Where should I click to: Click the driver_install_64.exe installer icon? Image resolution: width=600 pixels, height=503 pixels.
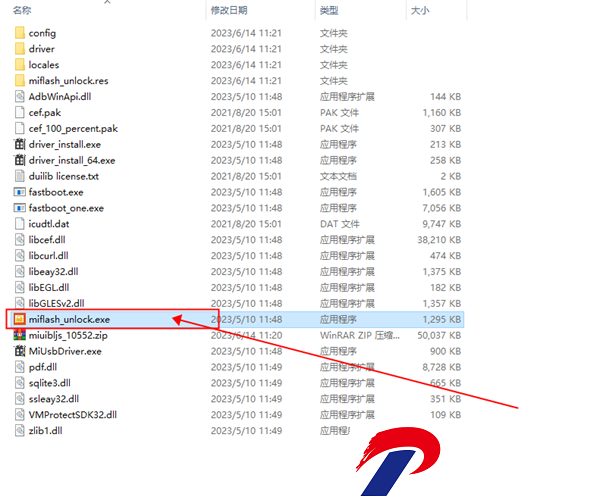tap(20, 160)
